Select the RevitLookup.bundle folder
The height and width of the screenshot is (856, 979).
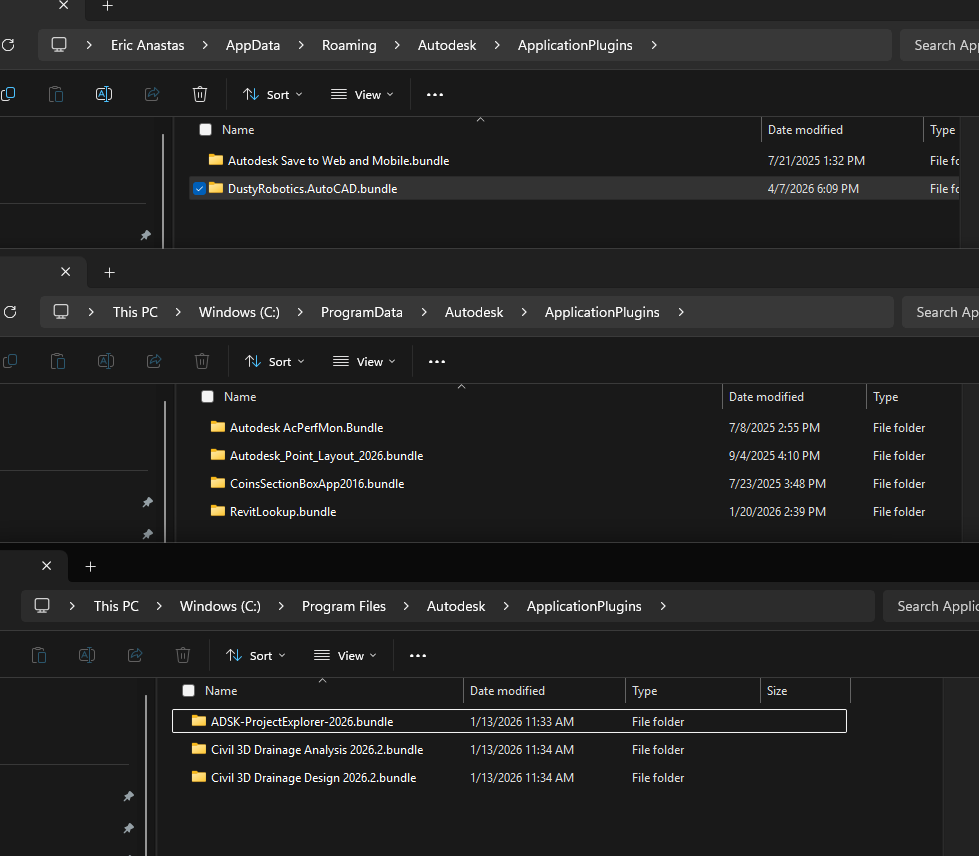(283, 511)
